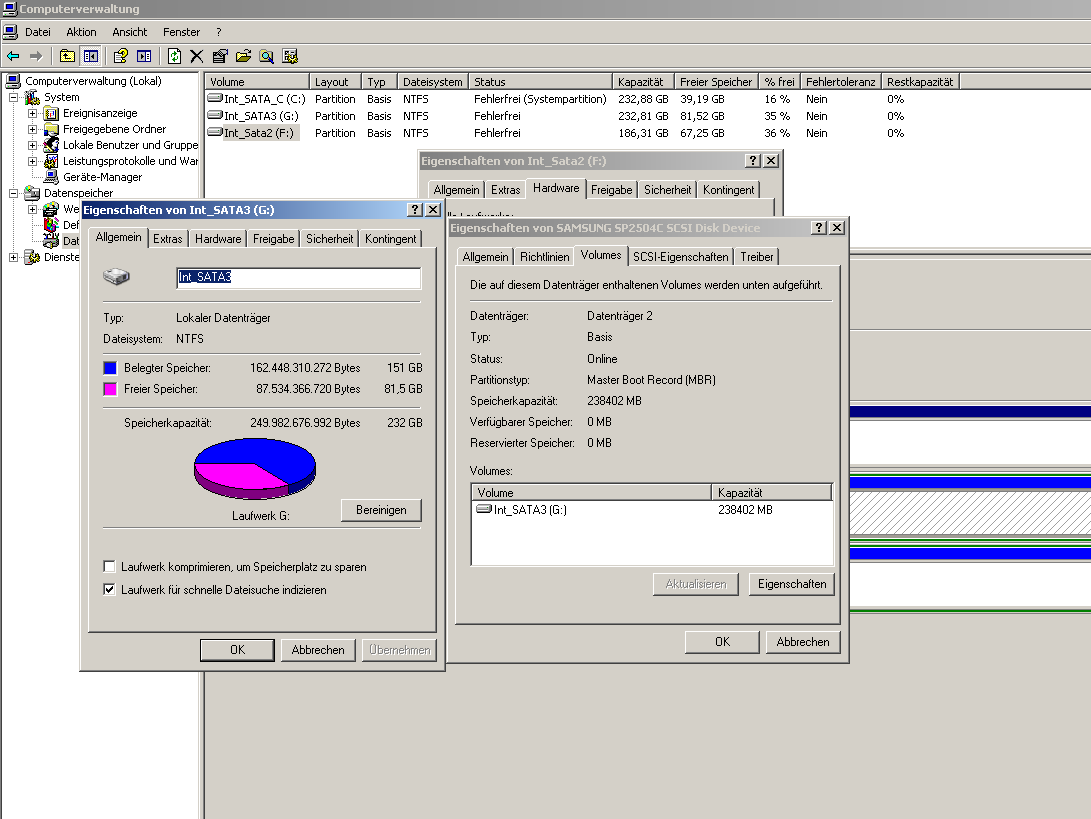Click the Leistungsprotokolle chart icon
Viewport: 1091px width, 819px height.
click(x=51, y=161)
